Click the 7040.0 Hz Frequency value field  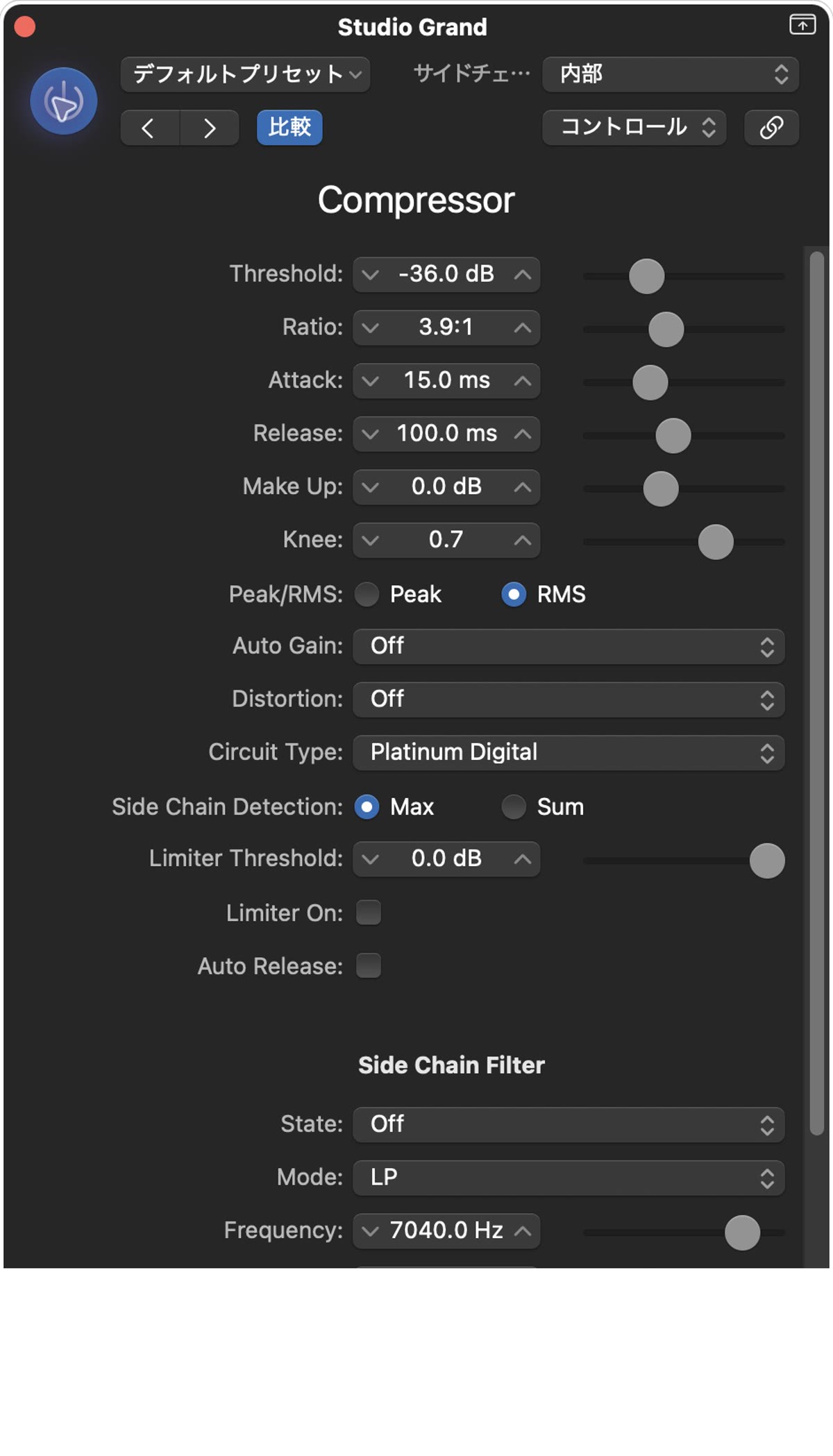pyautogui.click(x=446, y=1231)
